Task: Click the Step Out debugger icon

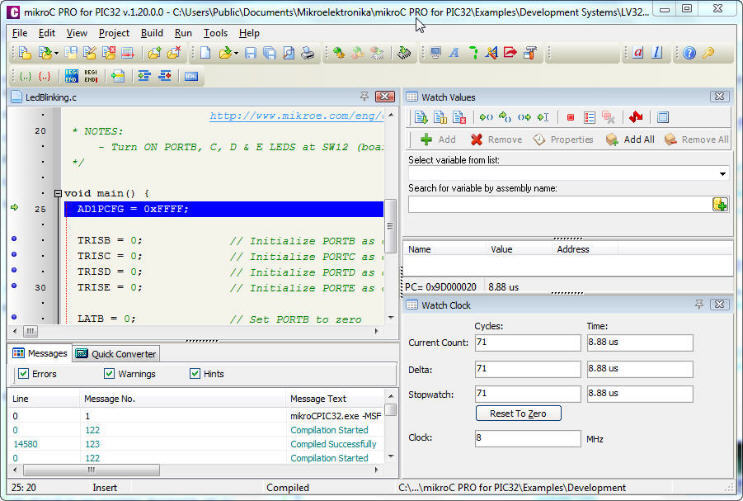Action: [524, 117]
